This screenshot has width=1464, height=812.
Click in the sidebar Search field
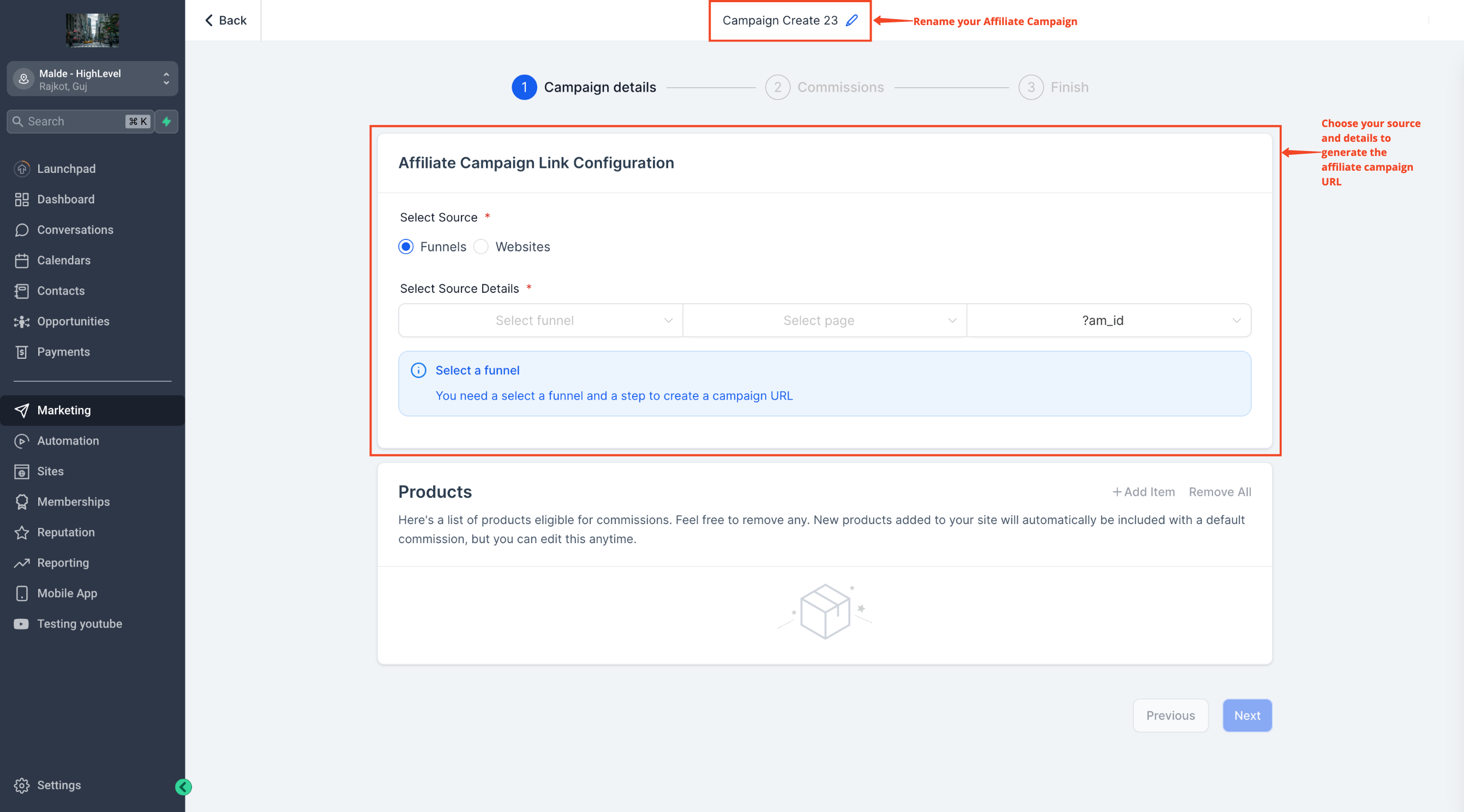pyautogui.click(x=80, y=122)
